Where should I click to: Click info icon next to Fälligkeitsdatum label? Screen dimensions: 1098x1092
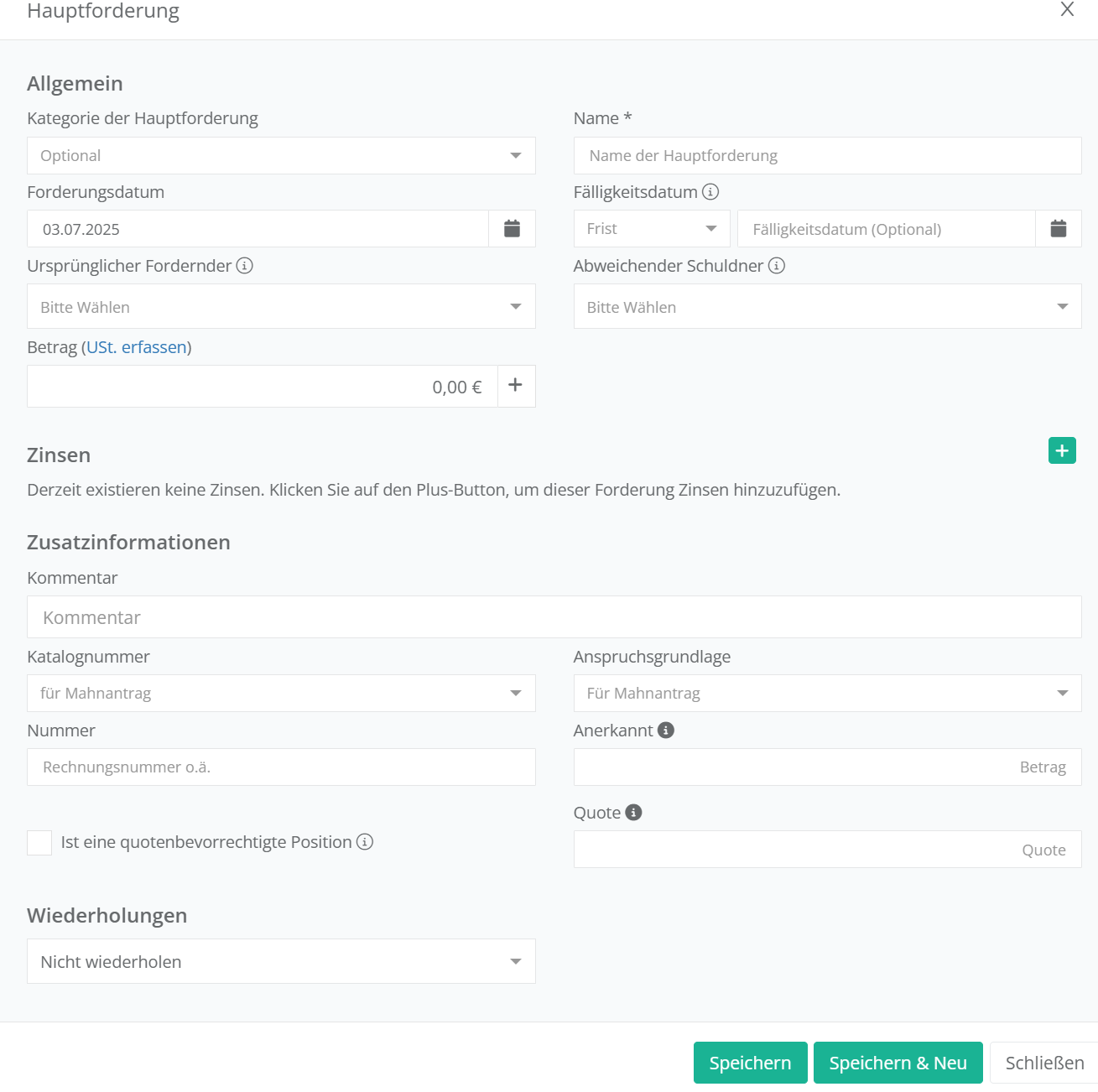point(710,192)
